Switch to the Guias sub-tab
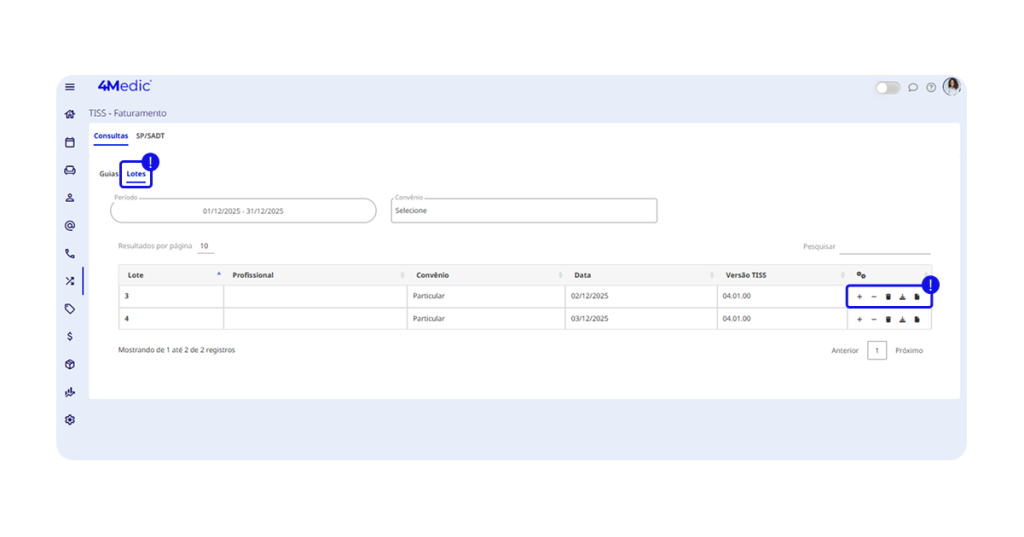The height and width of the screenshot is (537, 1024). [x=108, y=174]
